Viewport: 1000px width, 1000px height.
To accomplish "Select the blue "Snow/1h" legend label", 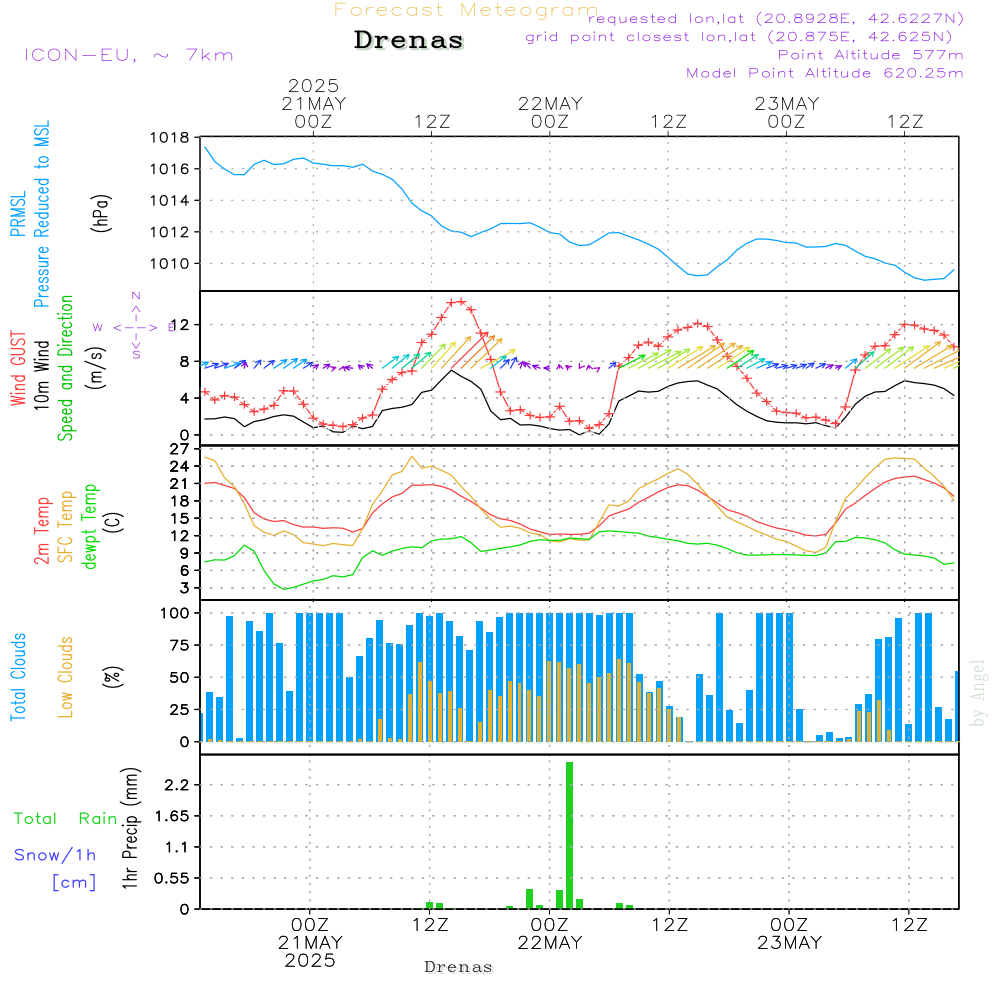I will pos(55,855).
